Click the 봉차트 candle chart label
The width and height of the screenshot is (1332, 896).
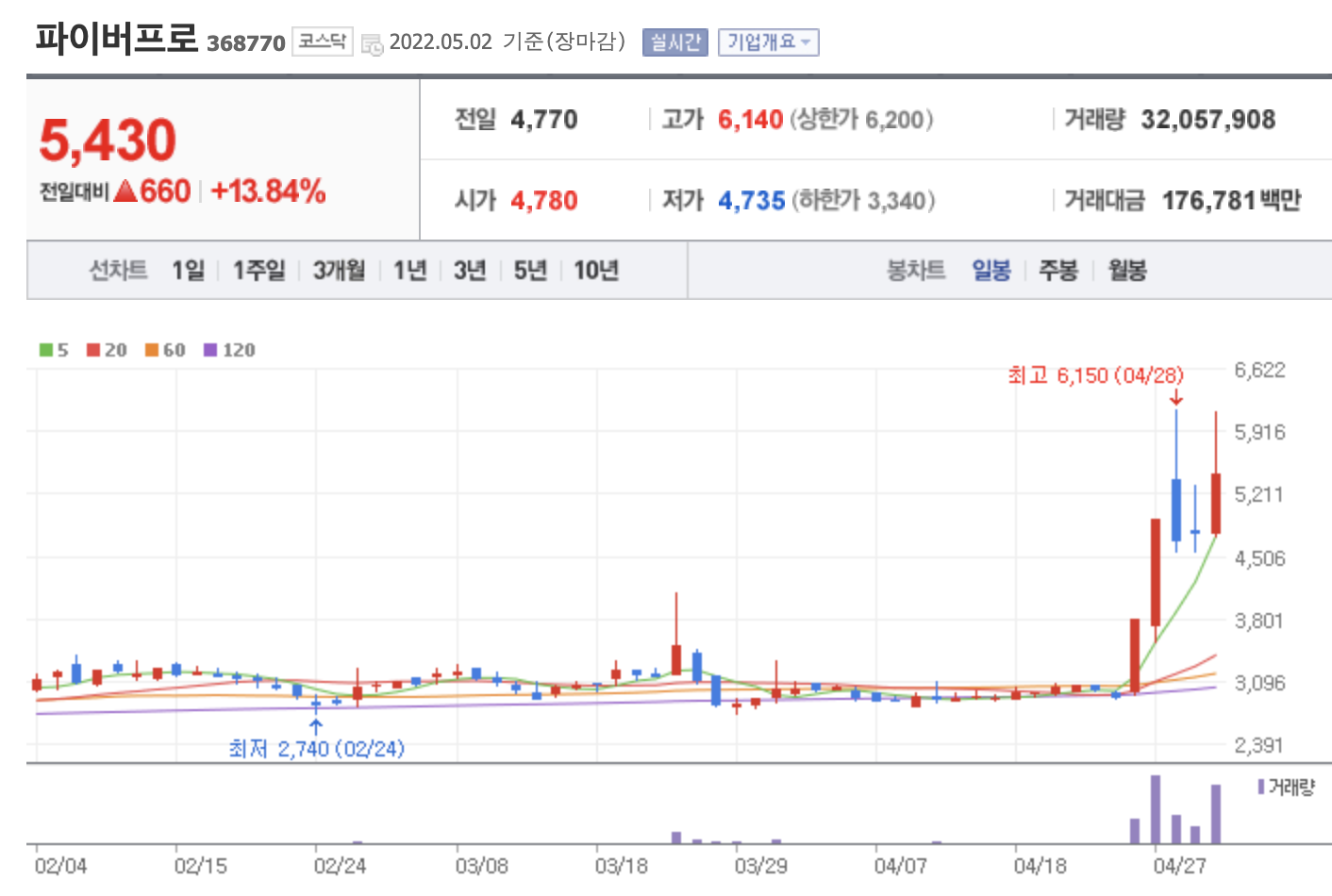click(x=916, y=271)
